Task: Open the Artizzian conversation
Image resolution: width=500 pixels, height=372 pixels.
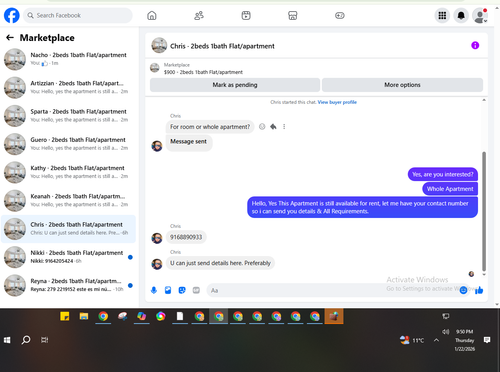Action: click(68, 87)
